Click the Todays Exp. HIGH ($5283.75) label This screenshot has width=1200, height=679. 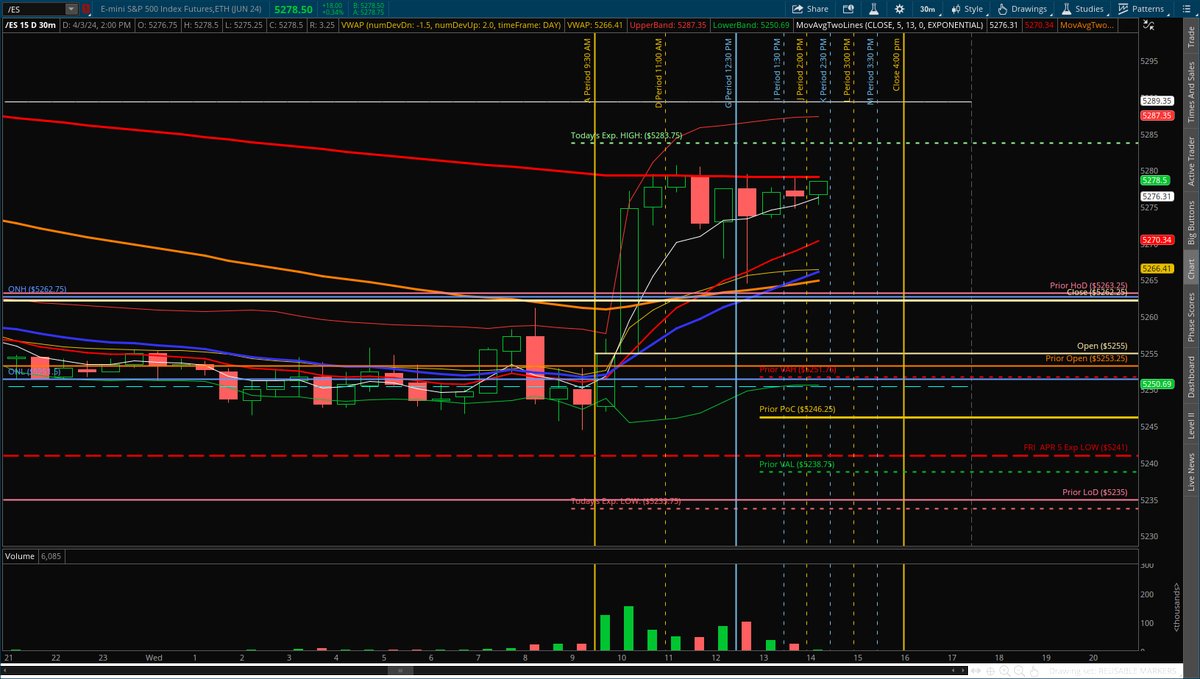click(x=627, y=136)
